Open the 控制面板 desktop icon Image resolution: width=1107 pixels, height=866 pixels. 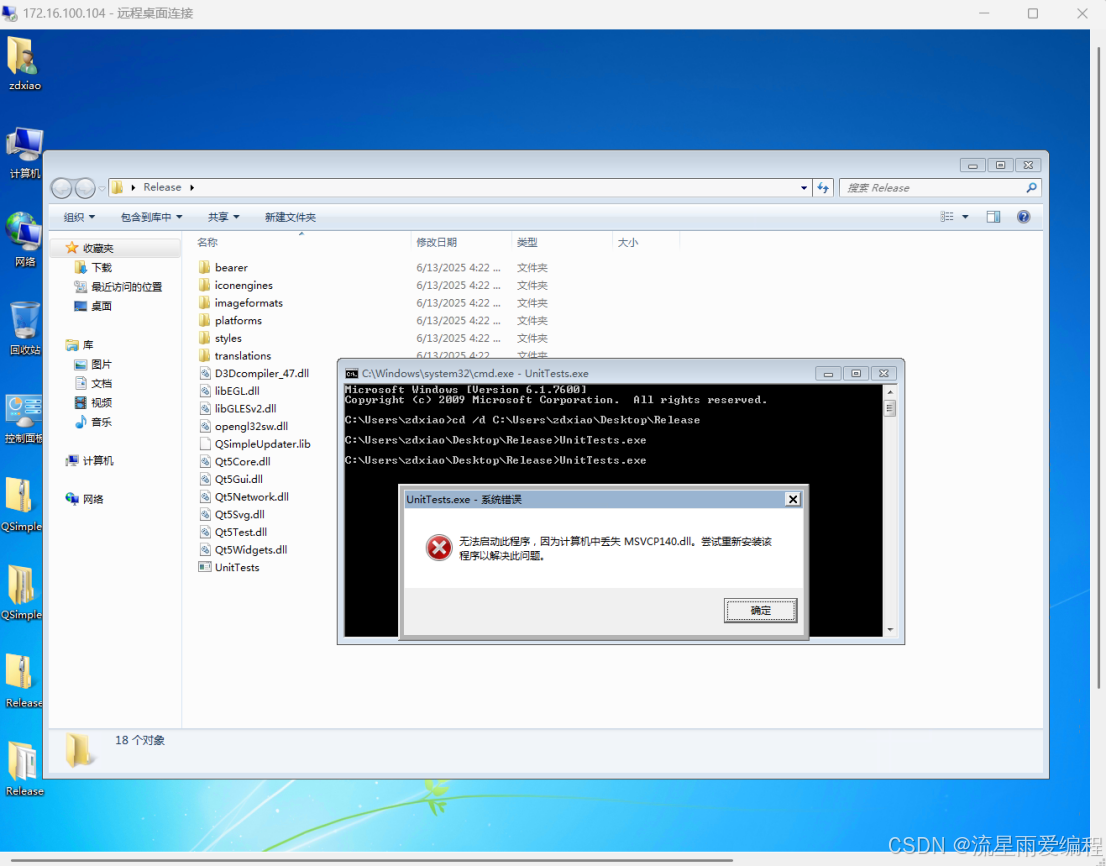point(24,419)
